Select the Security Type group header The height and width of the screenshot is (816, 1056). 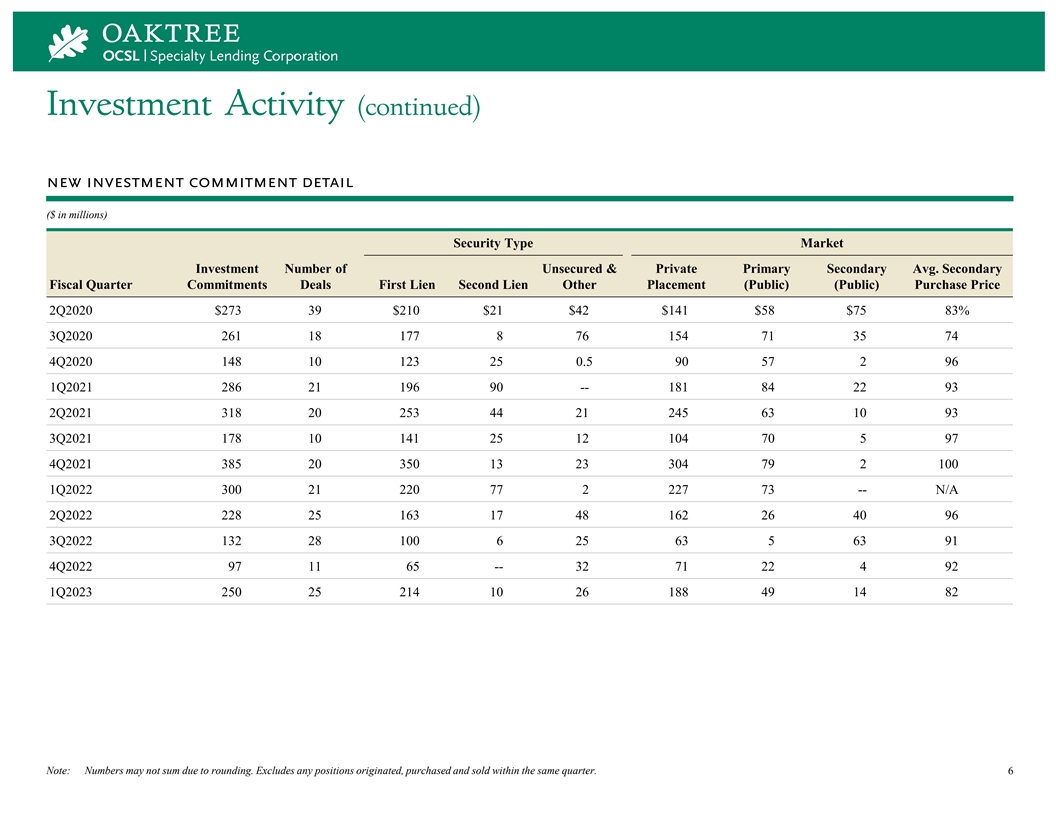click(493, 243)
